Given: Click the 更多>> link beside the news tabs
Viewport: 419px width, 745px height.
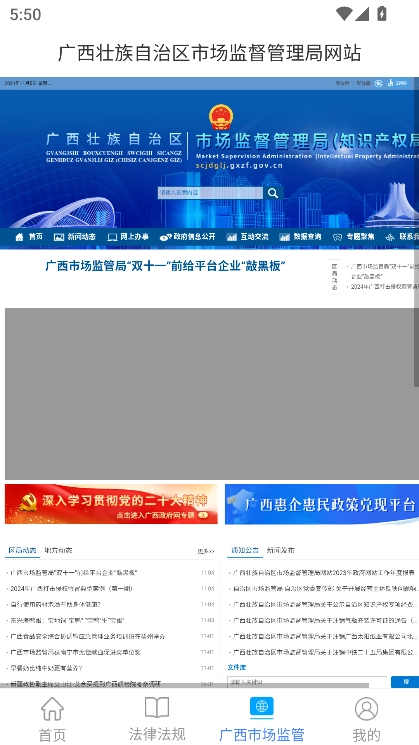Looking at the screenshot, I should [x=206, y=551].
